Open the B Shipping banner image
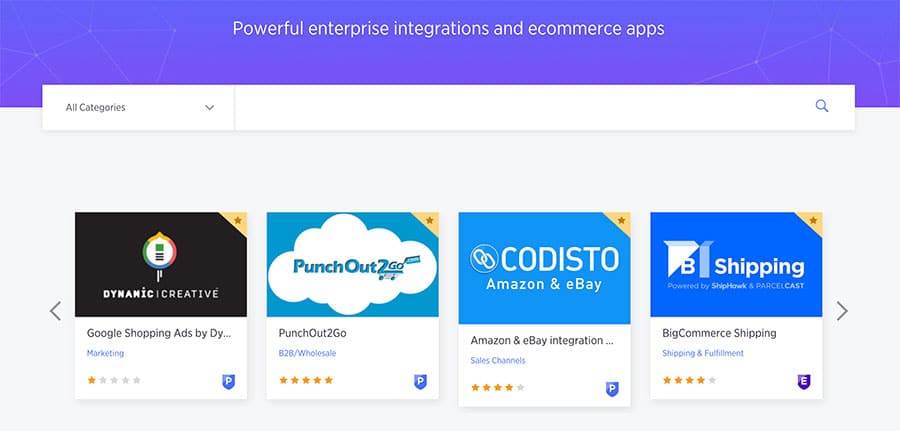The height and width of the screenshot is (431, 900). pyautogui.click(x=736, y=265)
